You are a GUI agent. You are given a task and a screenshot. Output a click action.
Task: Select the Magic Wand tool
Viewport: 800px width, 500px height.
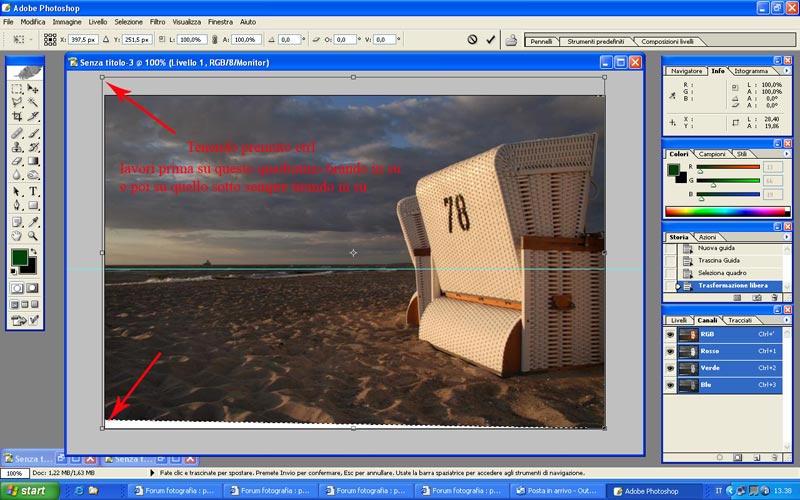pyautogui.click(x=33, y=102)
